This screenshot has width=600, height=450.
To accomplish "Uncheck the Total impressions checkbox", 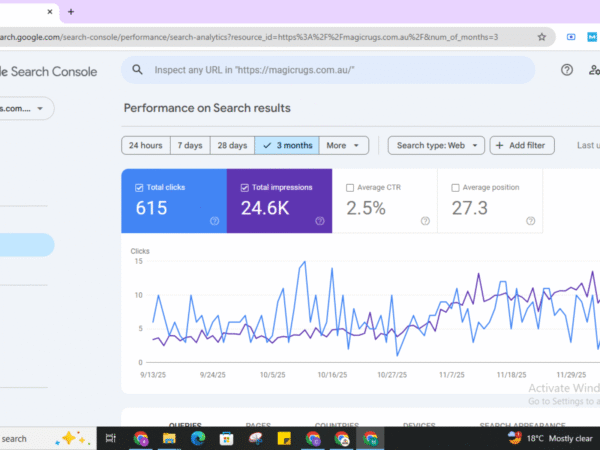I will coord(244,187).
